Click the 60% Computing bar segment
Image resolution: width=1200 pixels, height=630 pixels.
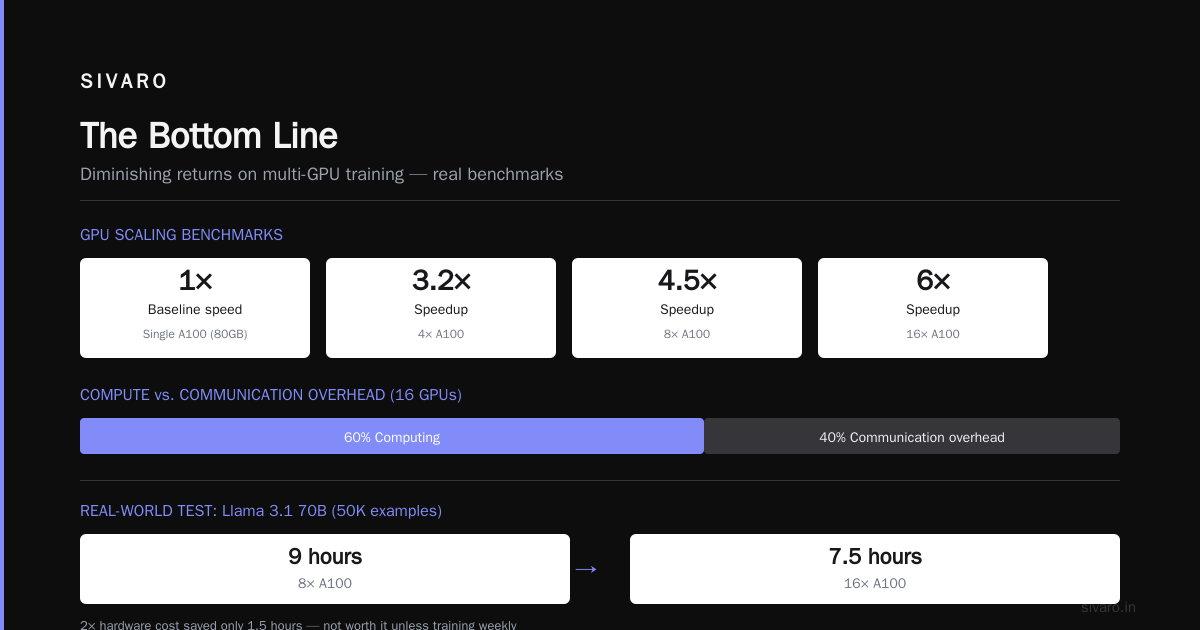tap(392, 436)
